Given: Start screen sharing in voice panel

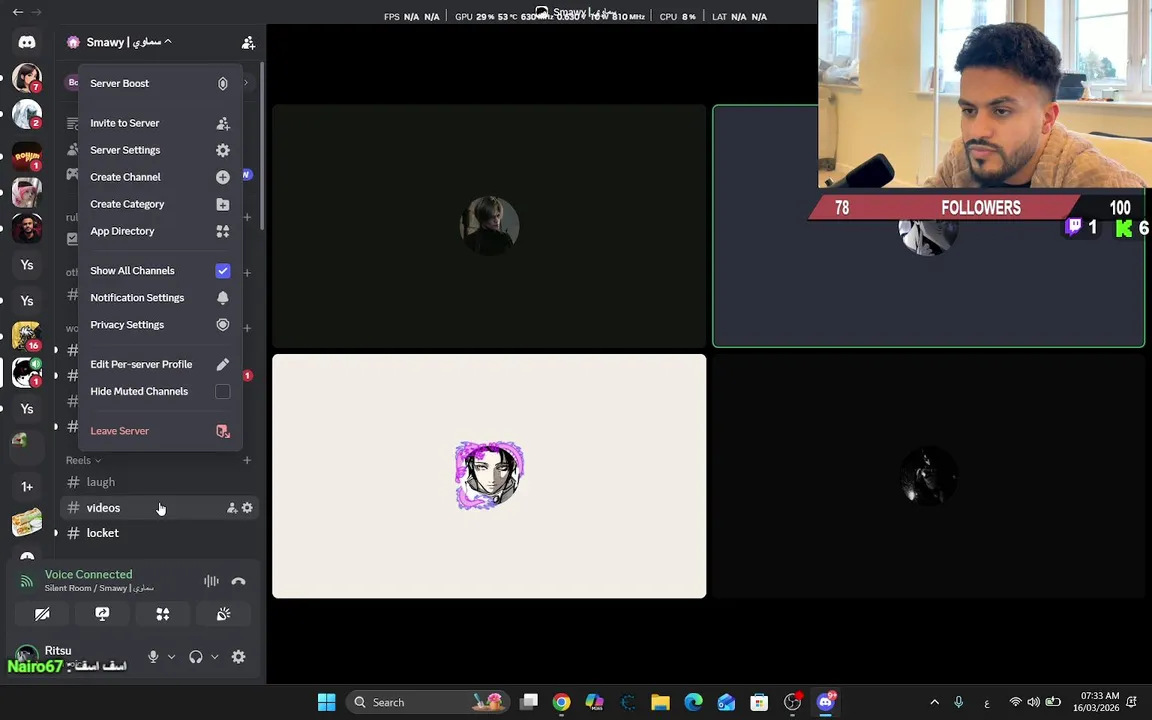Looking at the screenshot, I should pyautogui.click(x=102, y=614).
